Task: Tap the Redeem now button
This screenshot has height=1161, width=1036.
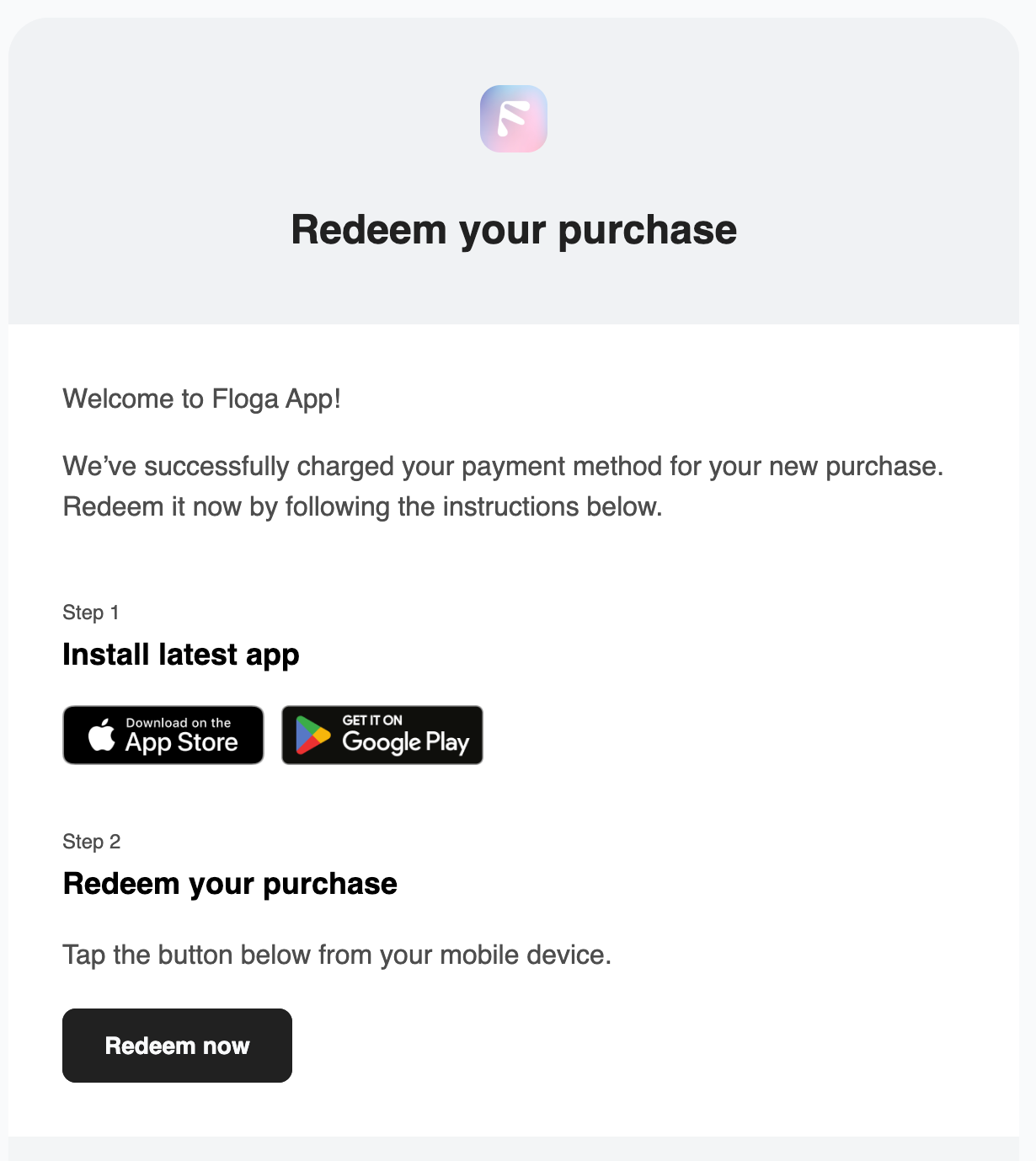Action: point(177,1046)
